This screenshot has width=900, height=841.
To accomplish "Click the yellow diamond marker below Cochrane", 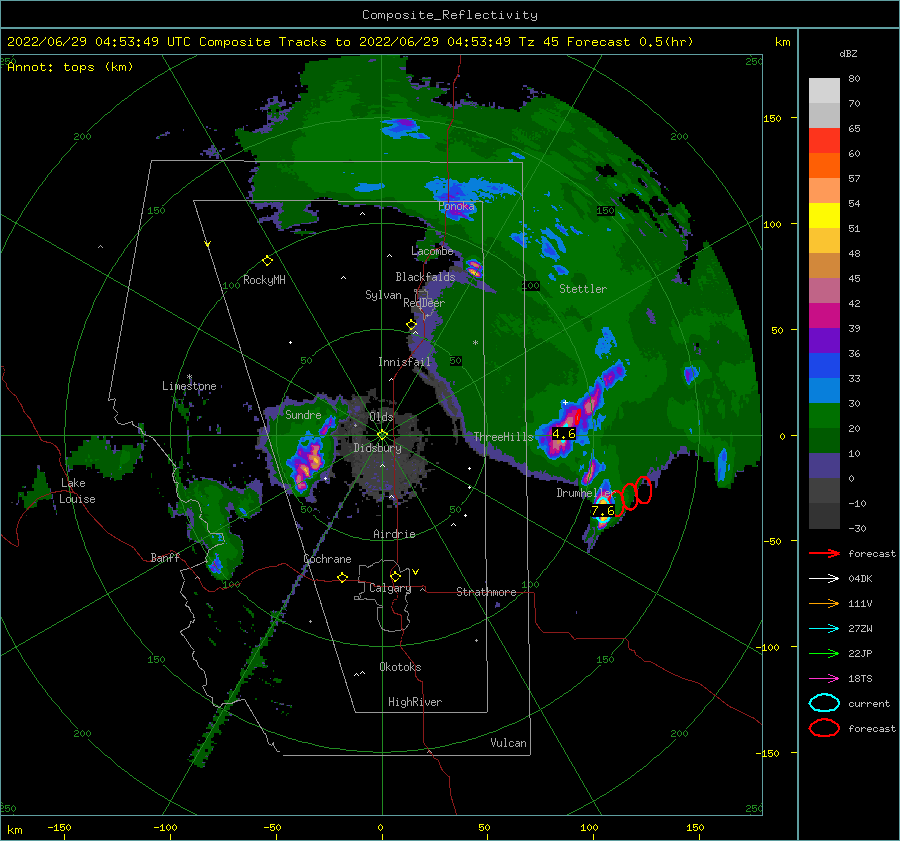I will point(343,578).
